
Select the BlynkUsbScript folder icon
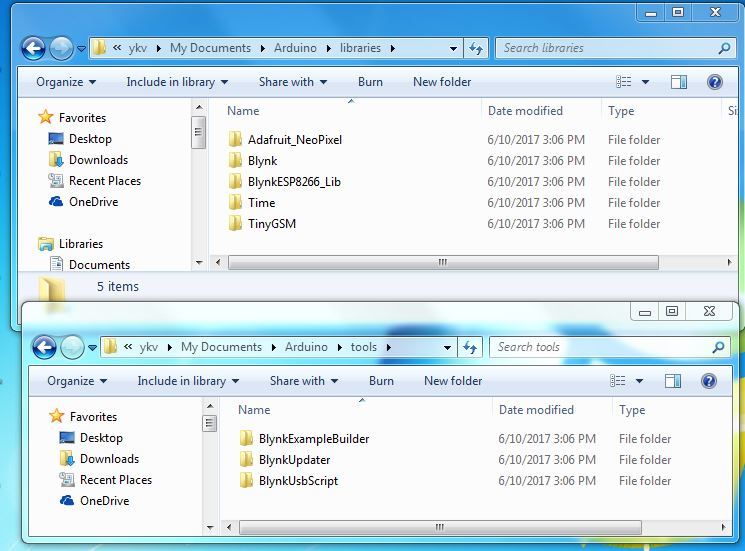246,480
